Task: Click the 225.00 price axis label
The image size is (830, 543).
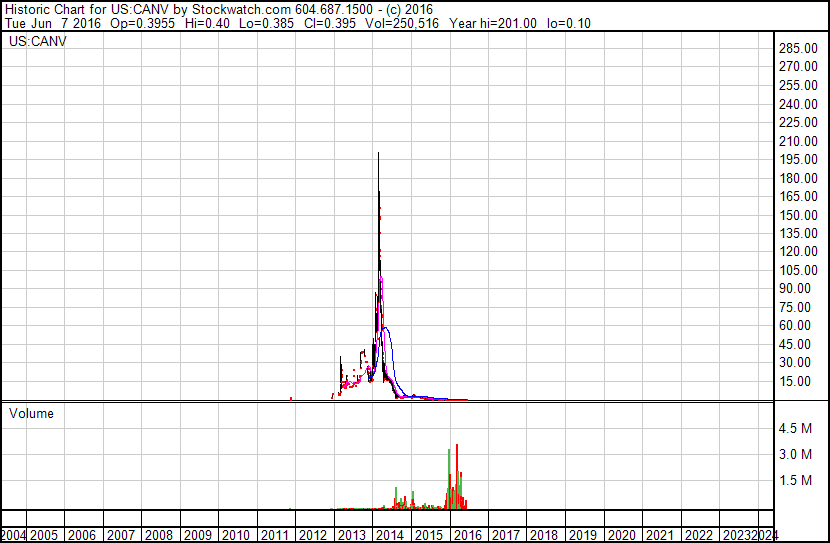Action: (798, 122)
